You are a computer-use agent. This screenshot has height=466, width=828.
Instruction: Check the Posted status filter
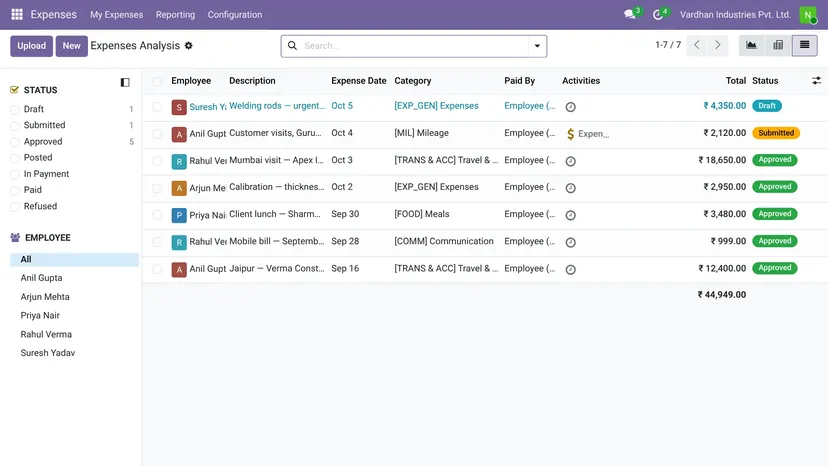tap(15, 158)
